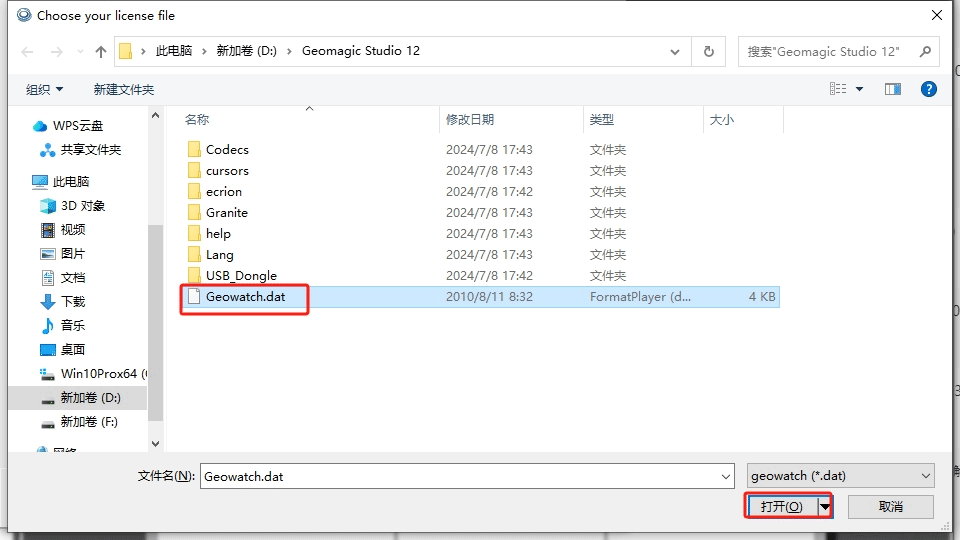Click the 取消 button
Image resolution: width=960 pixels, height=540 pixels.
pyautogui.click(x=891, y=506)
